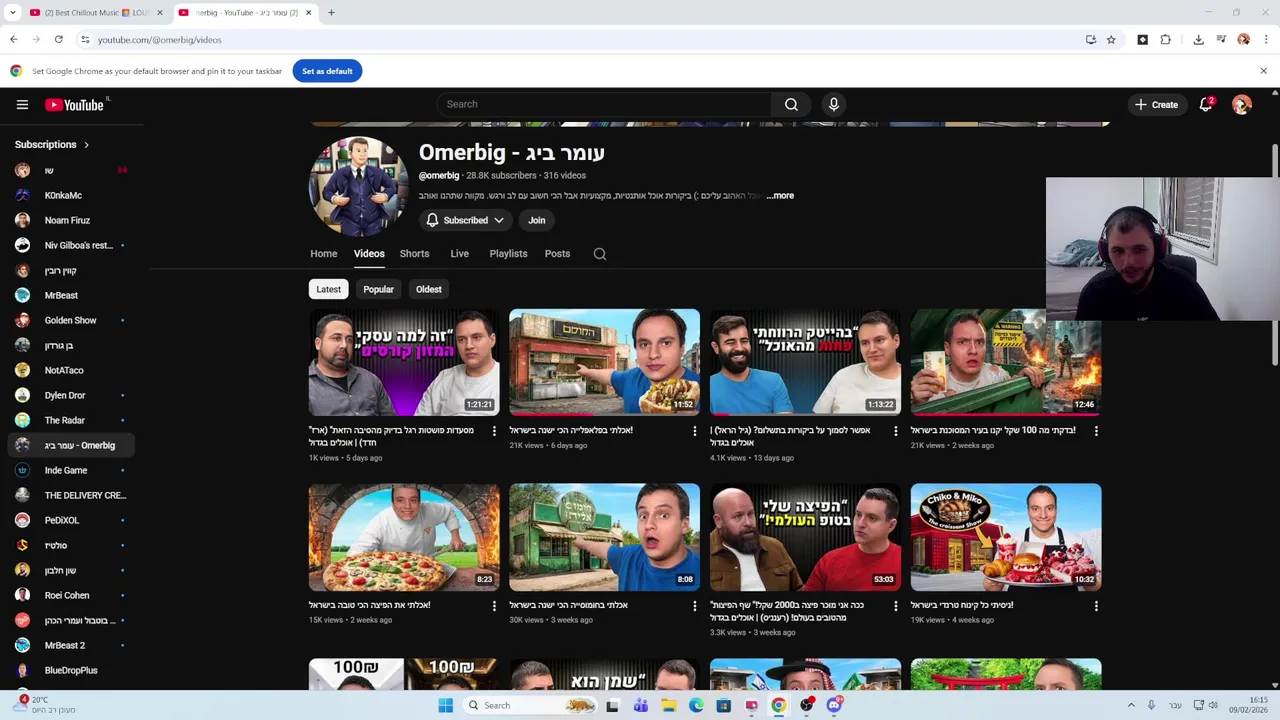Search within the Omerbig channel

[x=600, y=254]
